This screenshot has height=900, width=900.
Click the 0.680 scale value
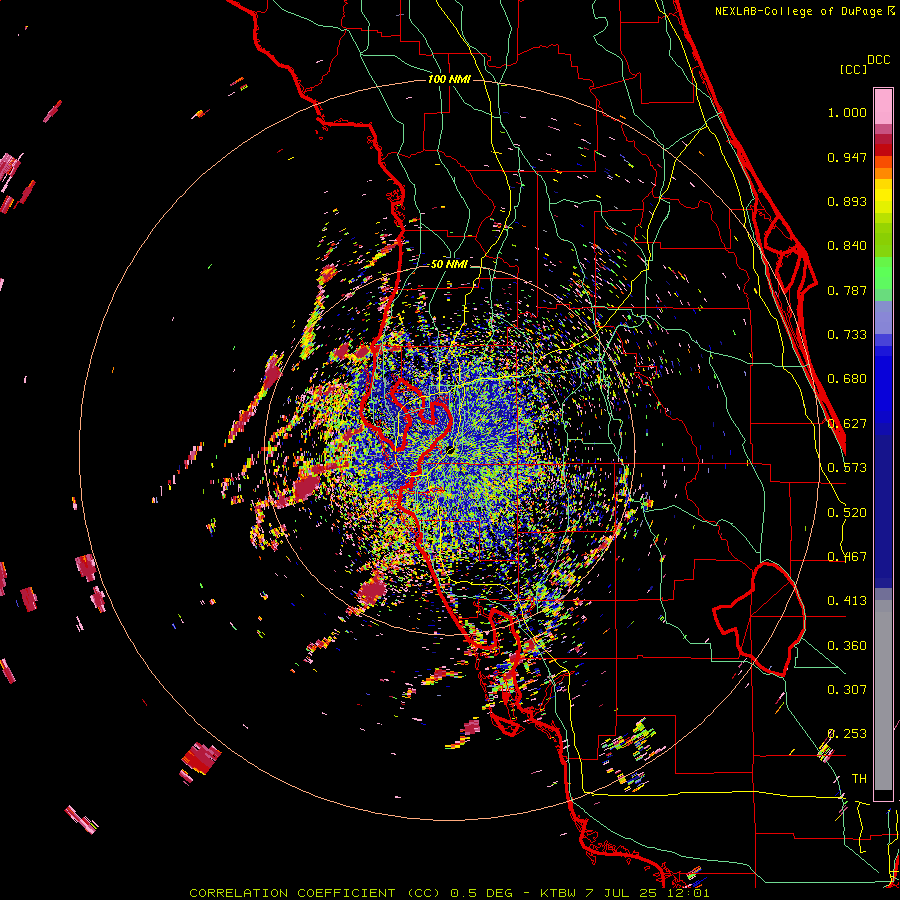click(x=847, y=379)
